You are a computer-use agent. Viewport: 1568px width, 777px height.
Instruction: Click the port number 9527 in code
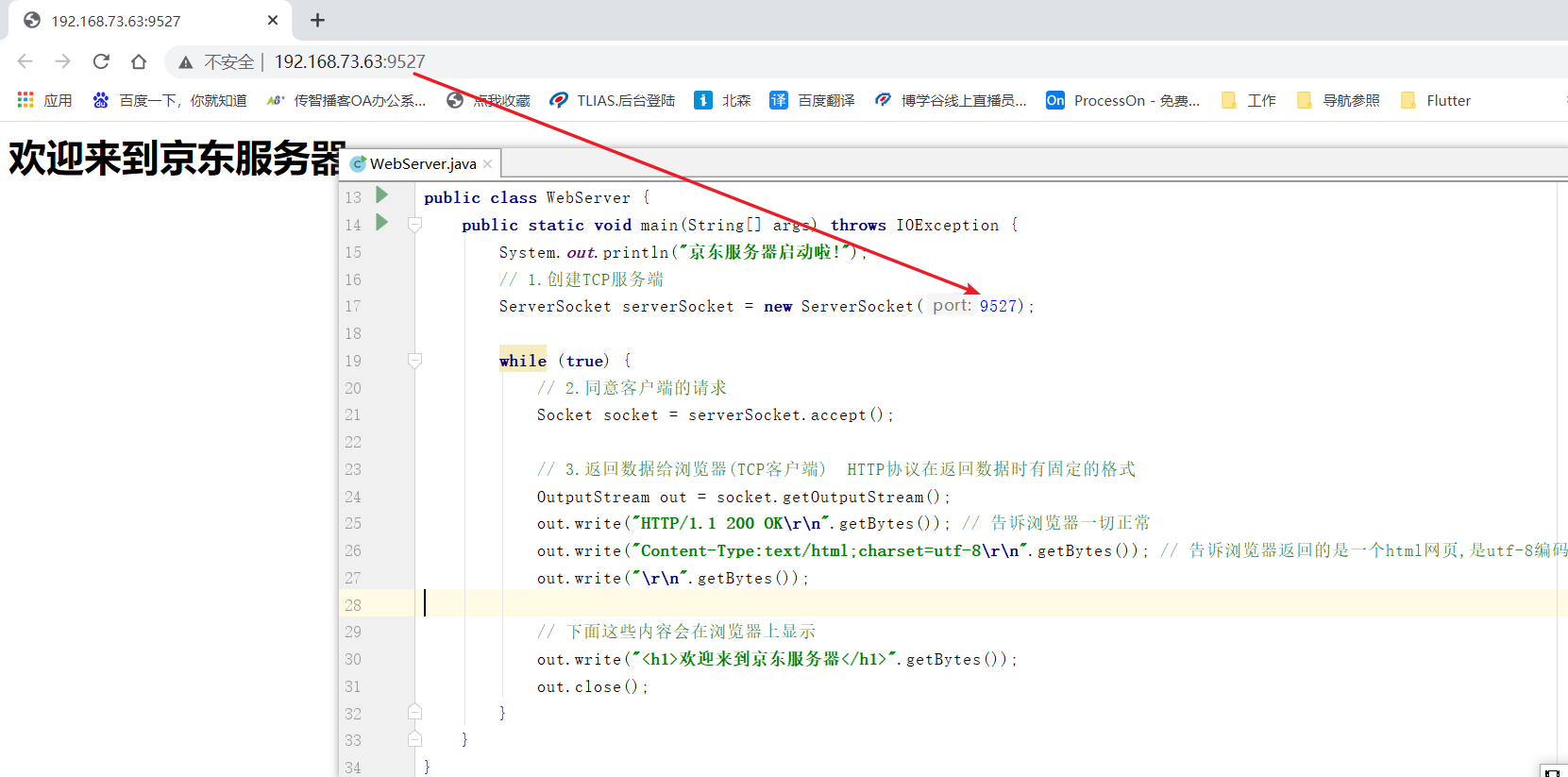coord(998,306)
